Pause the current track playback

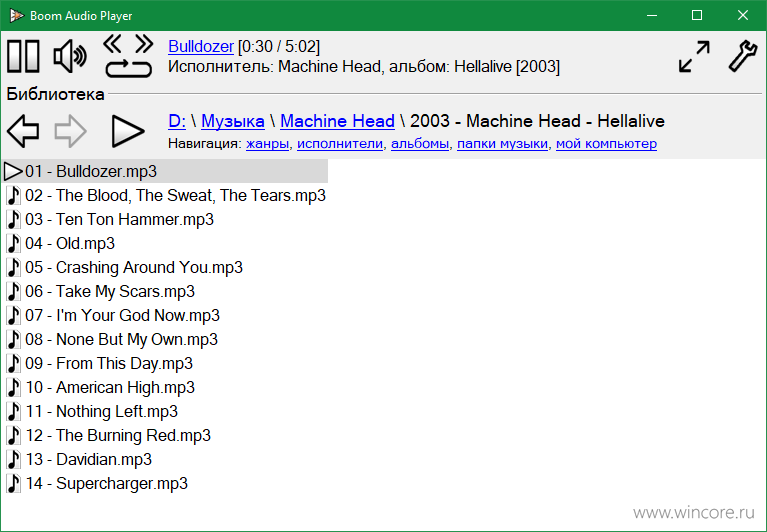(23, 56)
